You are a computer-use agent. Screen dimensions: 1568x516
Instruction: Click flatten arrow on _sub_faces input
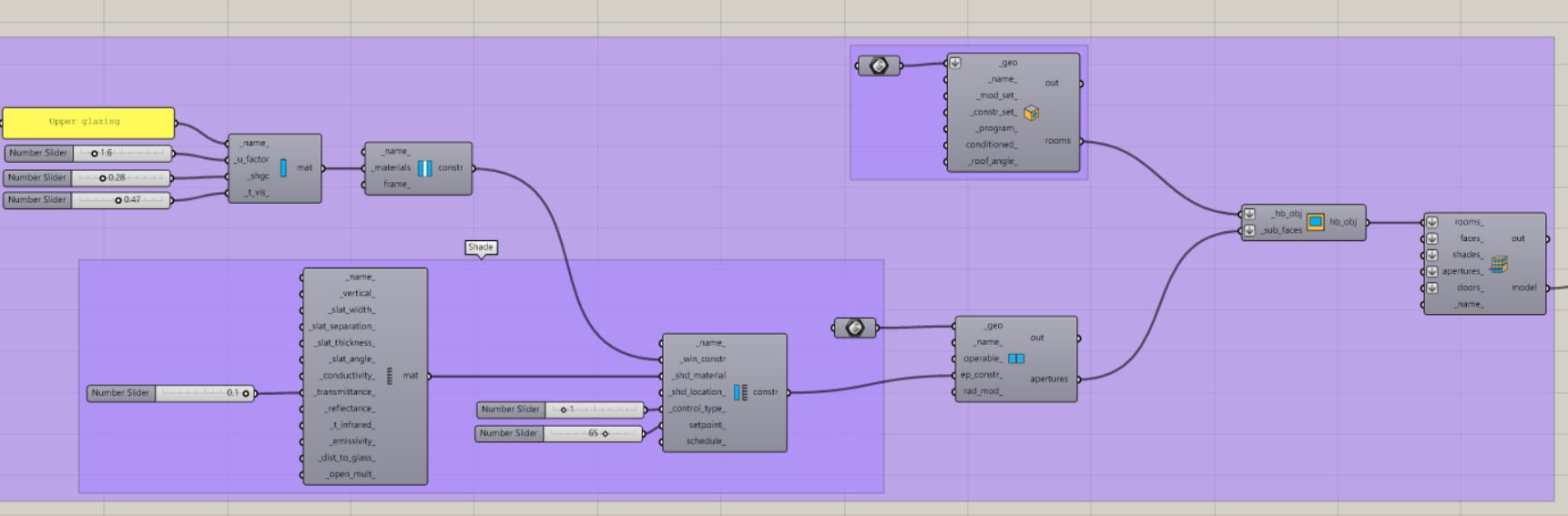1249,230
